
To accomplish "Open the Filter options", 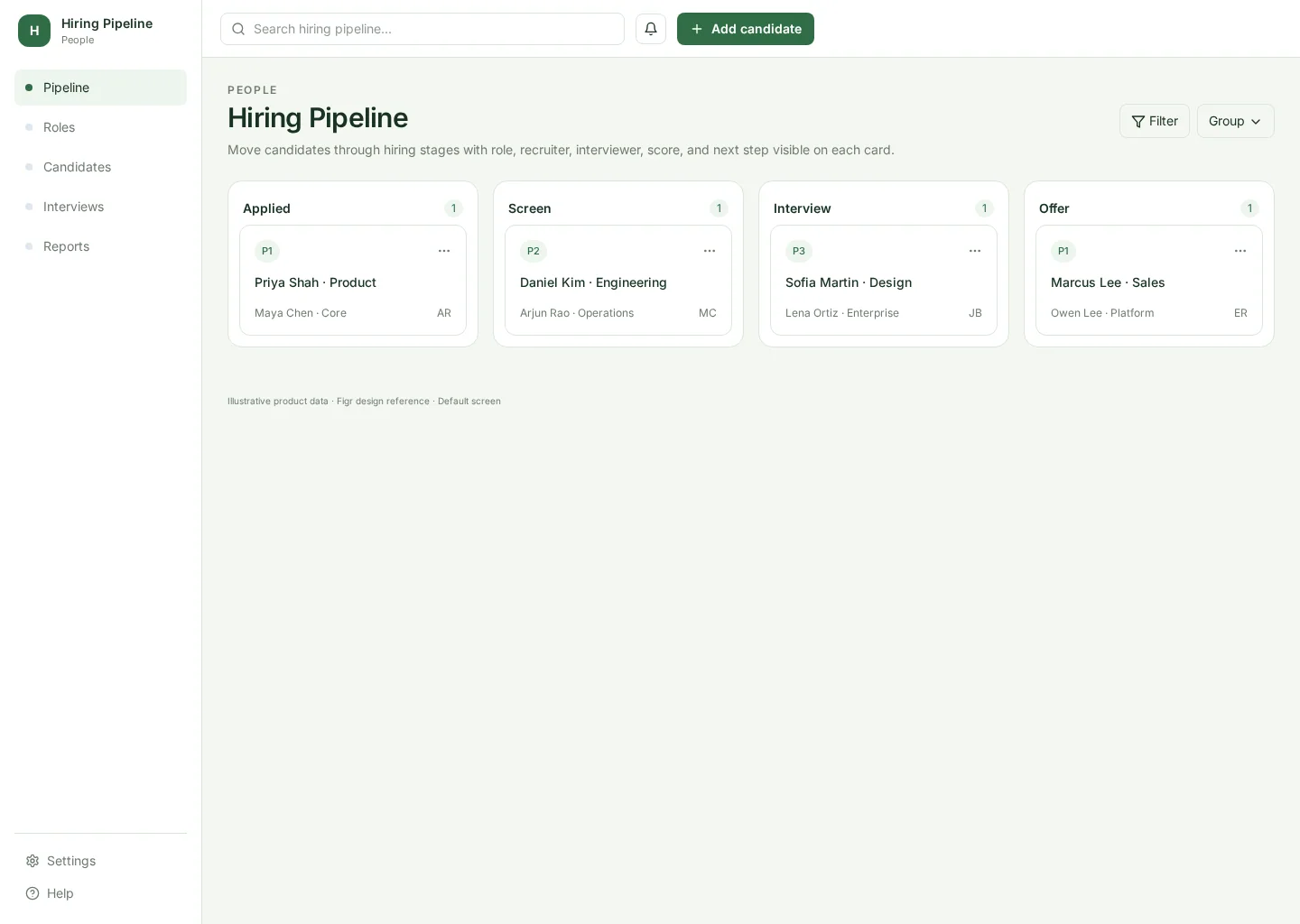I will (1155, 121).
